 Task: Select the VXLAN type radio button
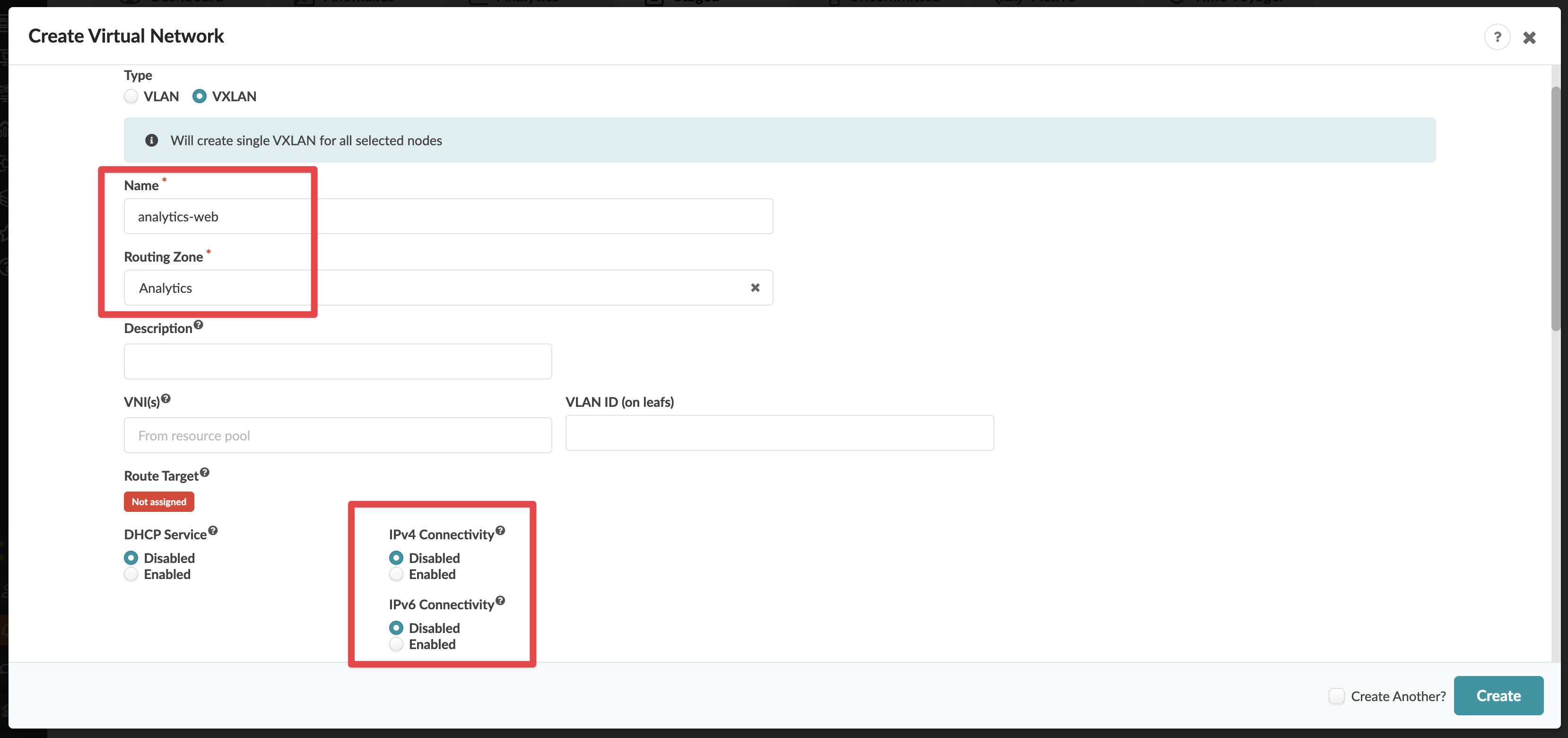pos(199,96)
